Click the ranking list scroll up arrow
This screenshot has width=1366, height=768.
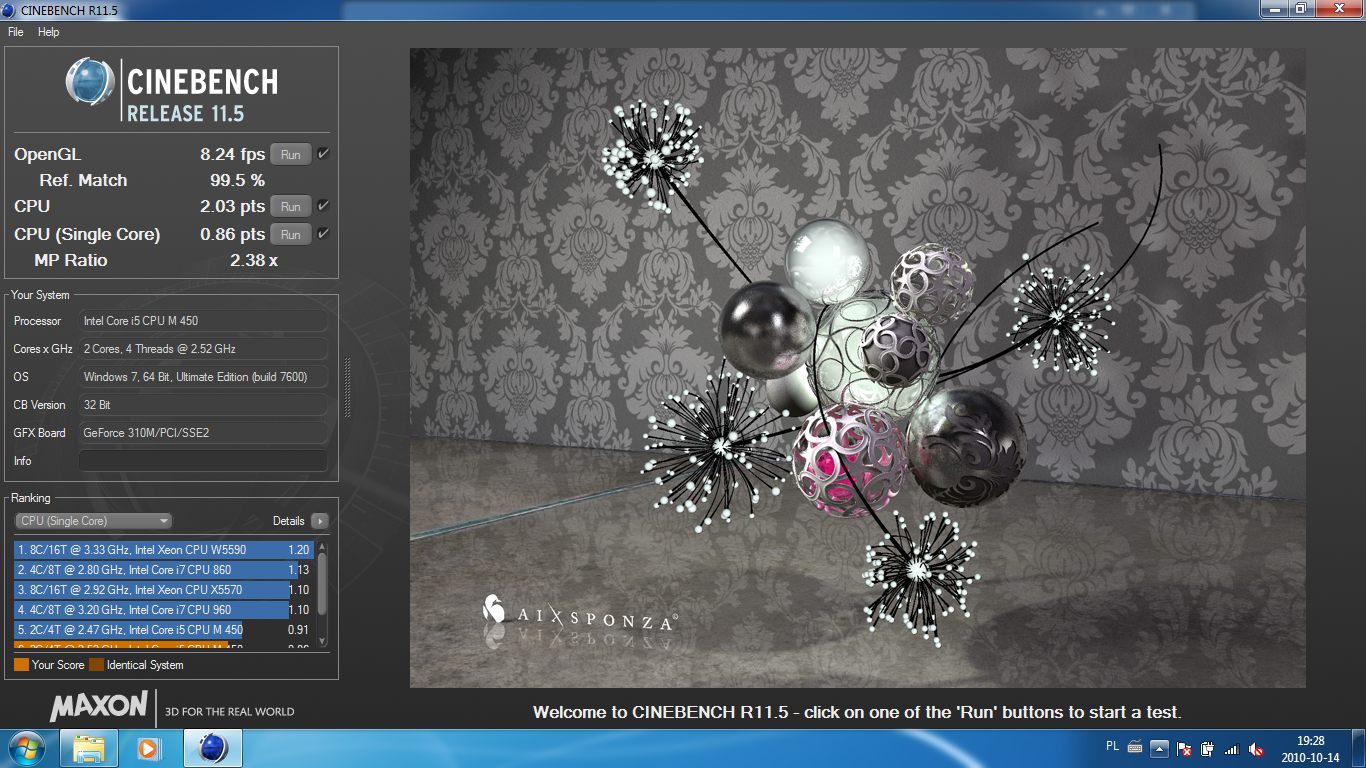tap(322, 547)
